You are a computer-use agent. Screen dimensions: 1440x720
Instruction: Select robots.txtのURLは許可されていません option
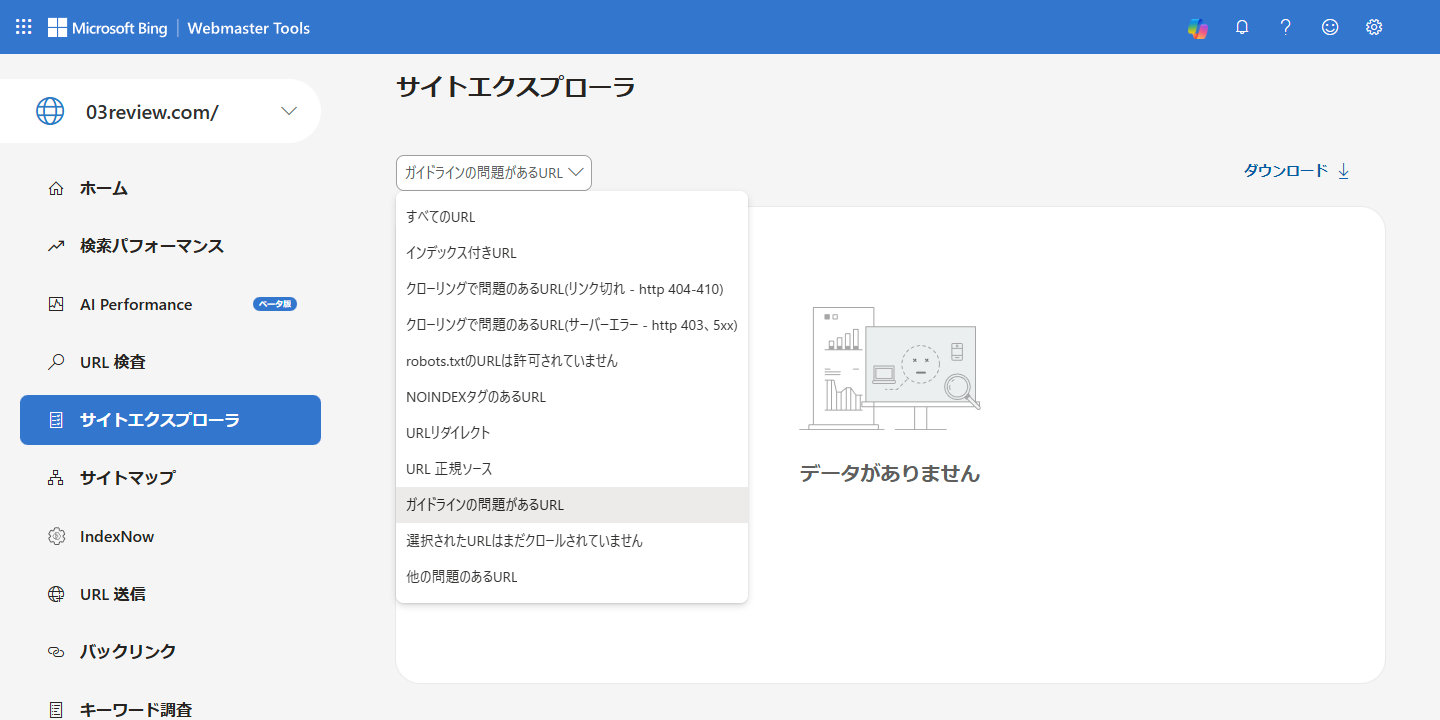[512, 361]
